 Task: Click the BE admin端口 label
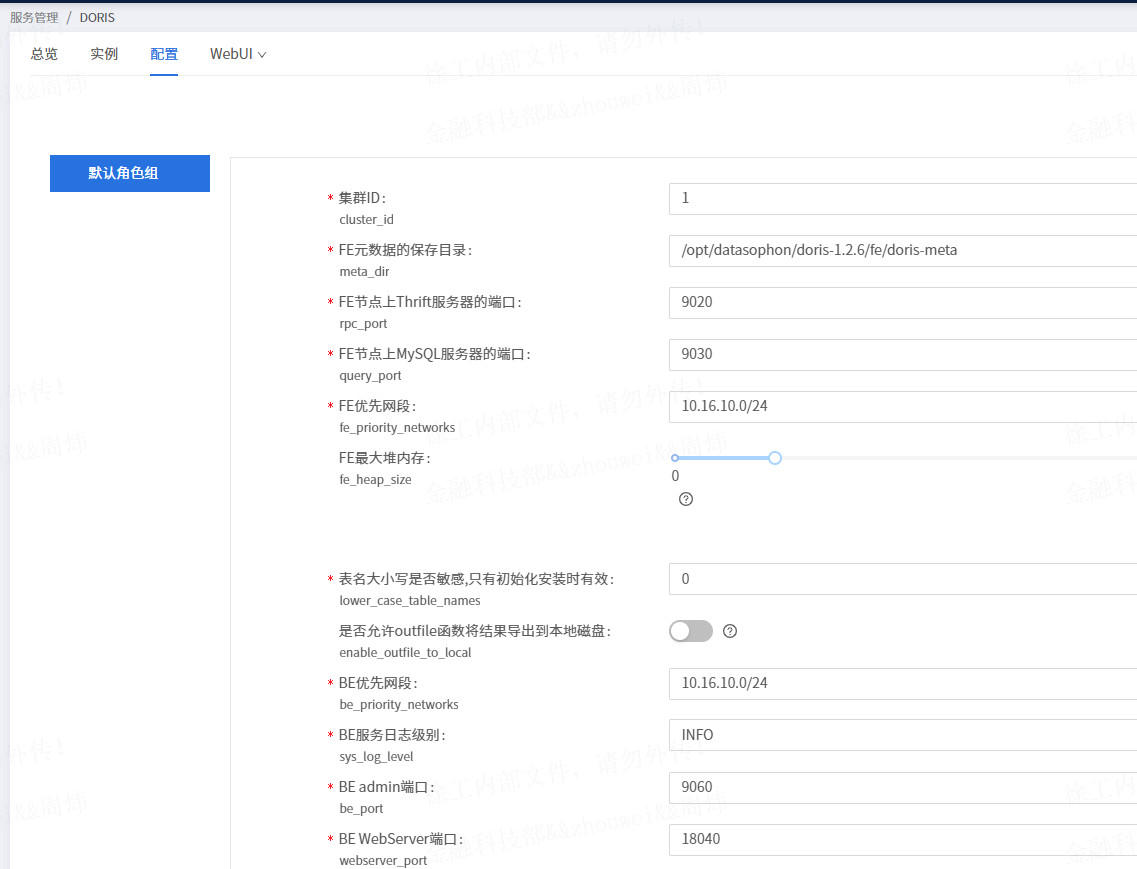pyautogui.click(x=386, y=787)
